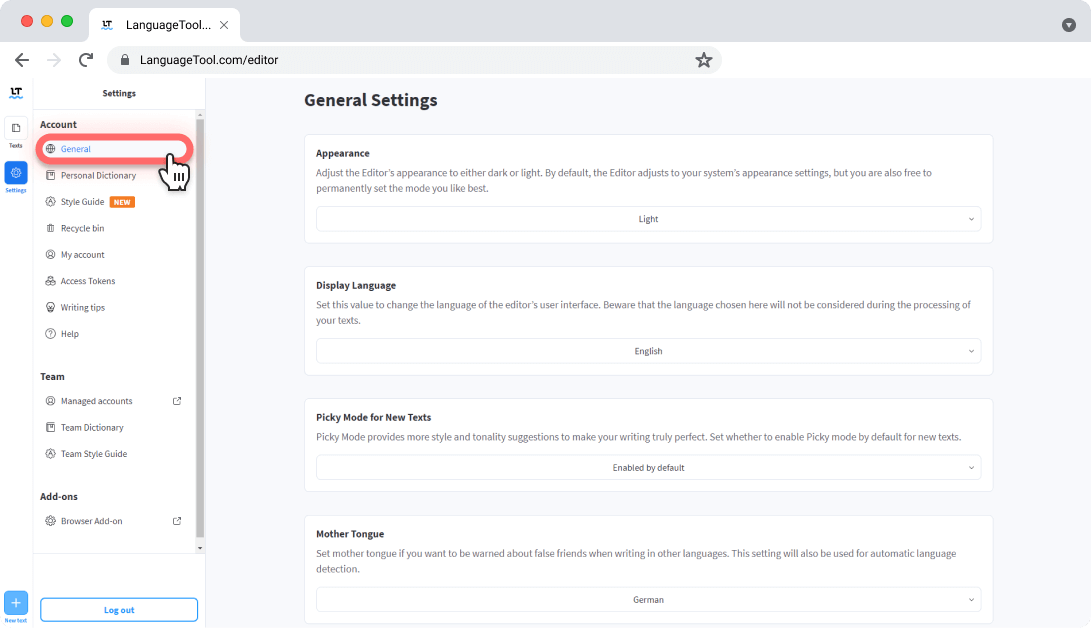Open Managed accounts external link icon
This screenshot has height=628, width=1091.
(x=177, y=401)
